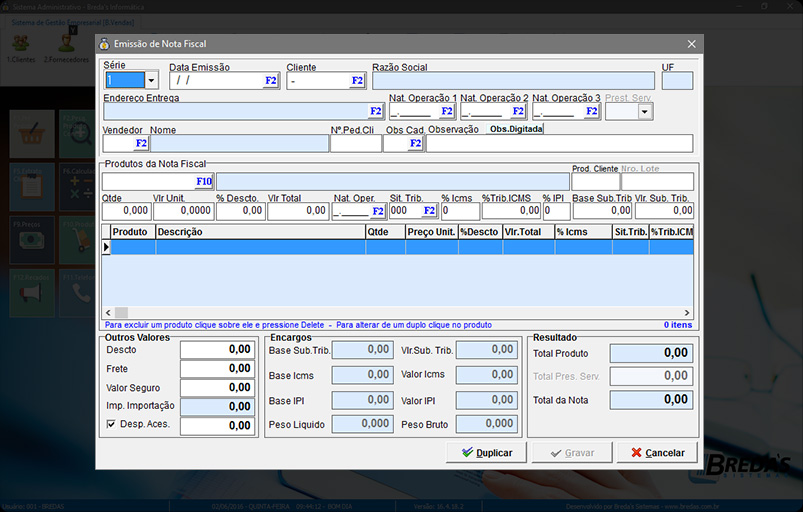Click the Obs Cad. F2 lookup icon

(x=416, y=144)
